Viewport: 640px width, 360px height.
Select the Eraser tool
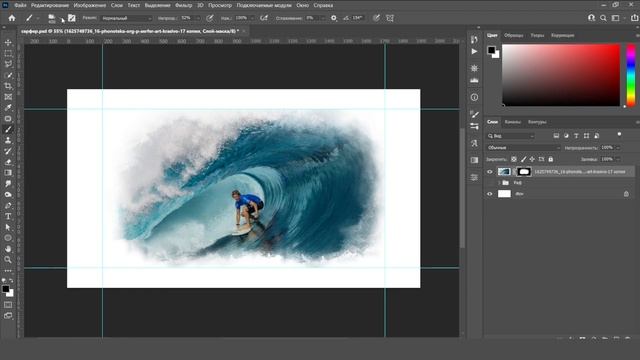coord(8,162)
